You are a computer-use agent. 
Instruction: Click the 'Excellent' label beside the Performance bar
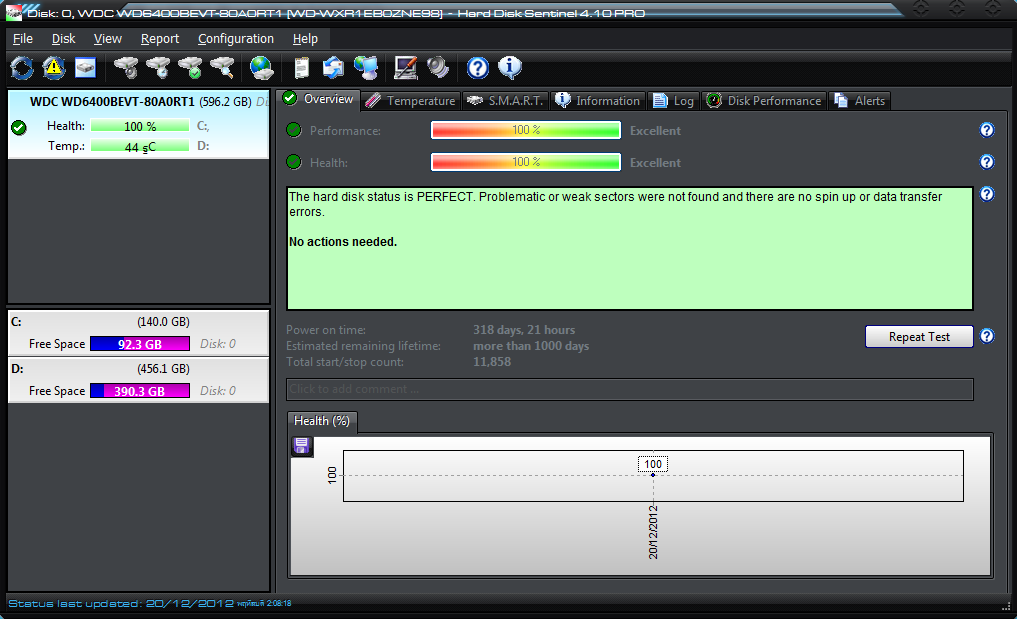(655, 131)
